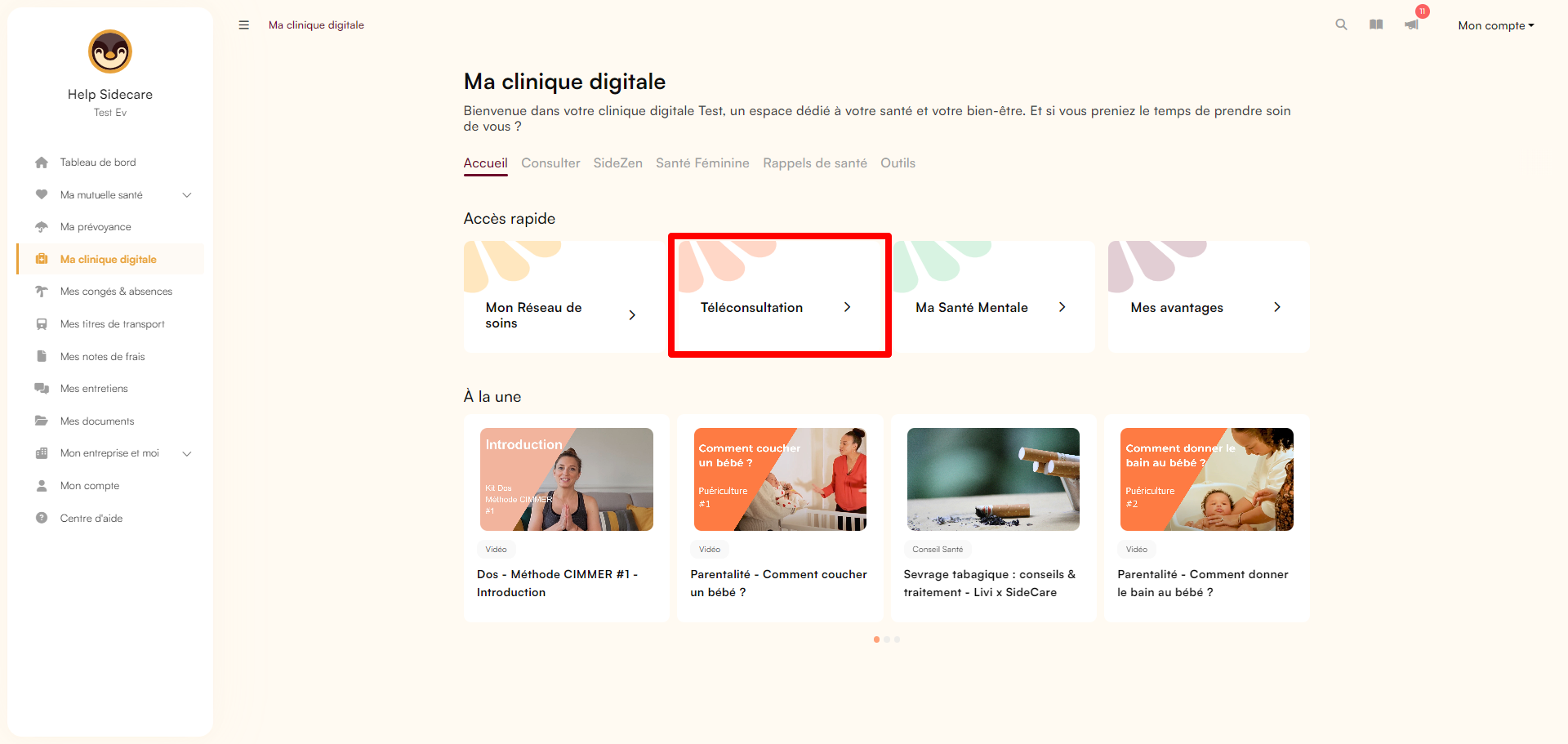Click the Conseil Santé tag
This screenshot has height=744, width=1568.
click(x=938, y=550)
